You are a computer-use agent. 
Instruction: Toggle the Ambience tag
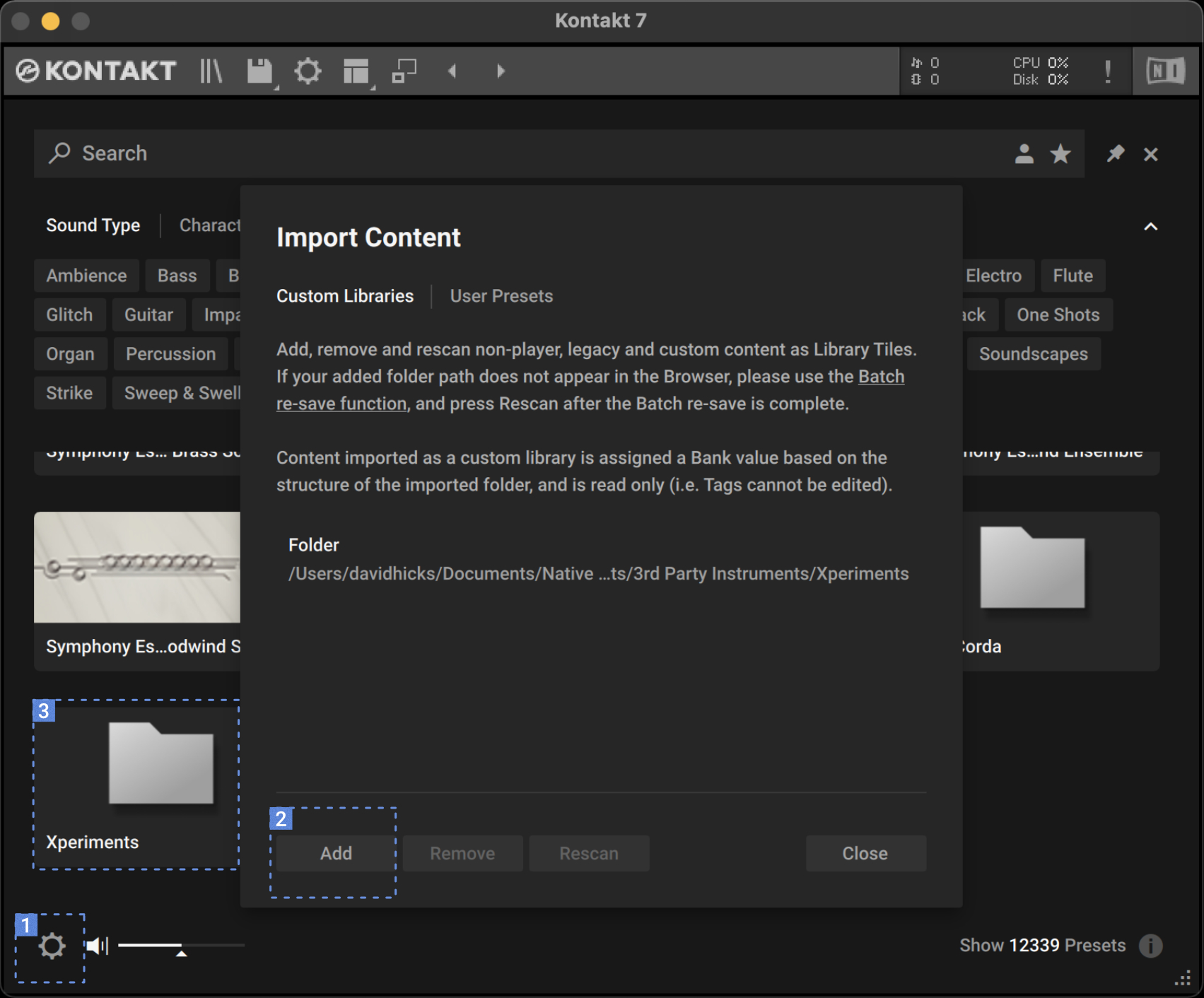click(x=86, y=276)
